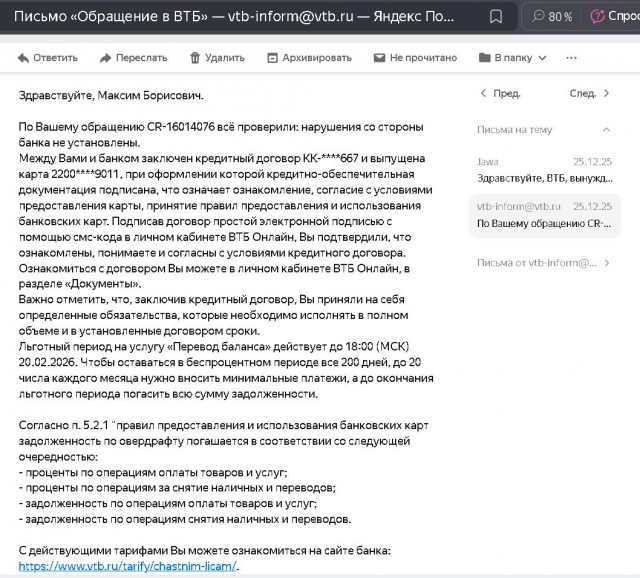640x578 pixels.
Task: Collapse the Письма на тему section
Action: [x=607, y=130]
